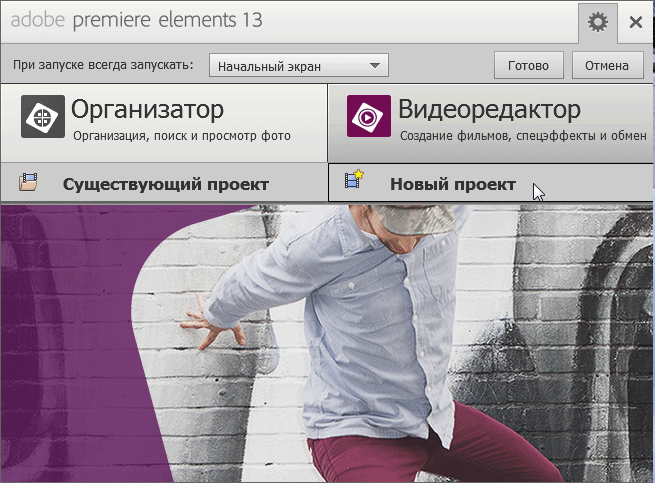This screenshot has width=655, height=483.
Task: Click the Video Editor purple play icon
Action: [x=369, y=116]
